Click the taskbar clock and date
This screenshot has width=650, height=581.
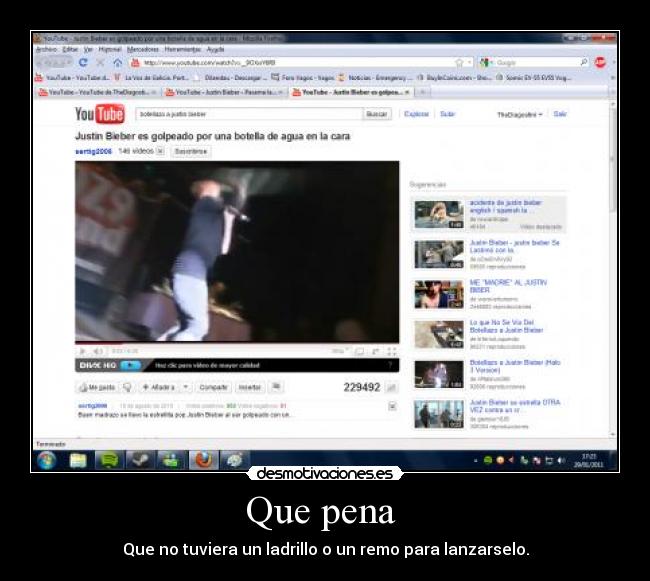point(588,460)
